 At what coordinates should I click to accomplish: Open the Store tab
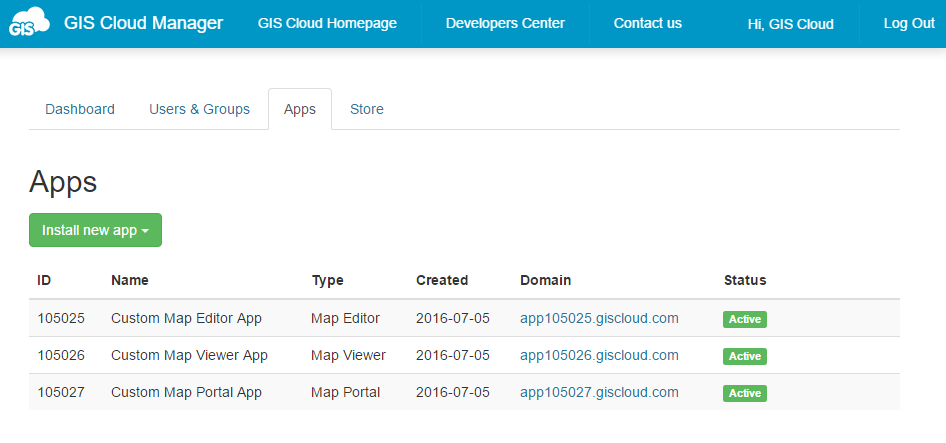click(x=367, y=109)
